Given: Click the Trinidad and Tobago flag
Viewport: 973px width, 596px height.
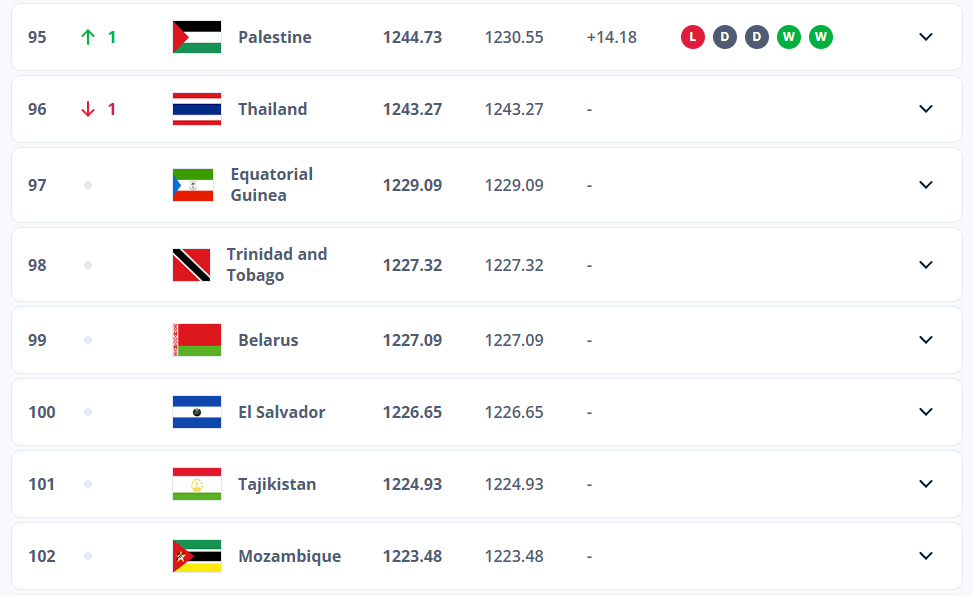Looking at the screenshot, I should [191, 265].
